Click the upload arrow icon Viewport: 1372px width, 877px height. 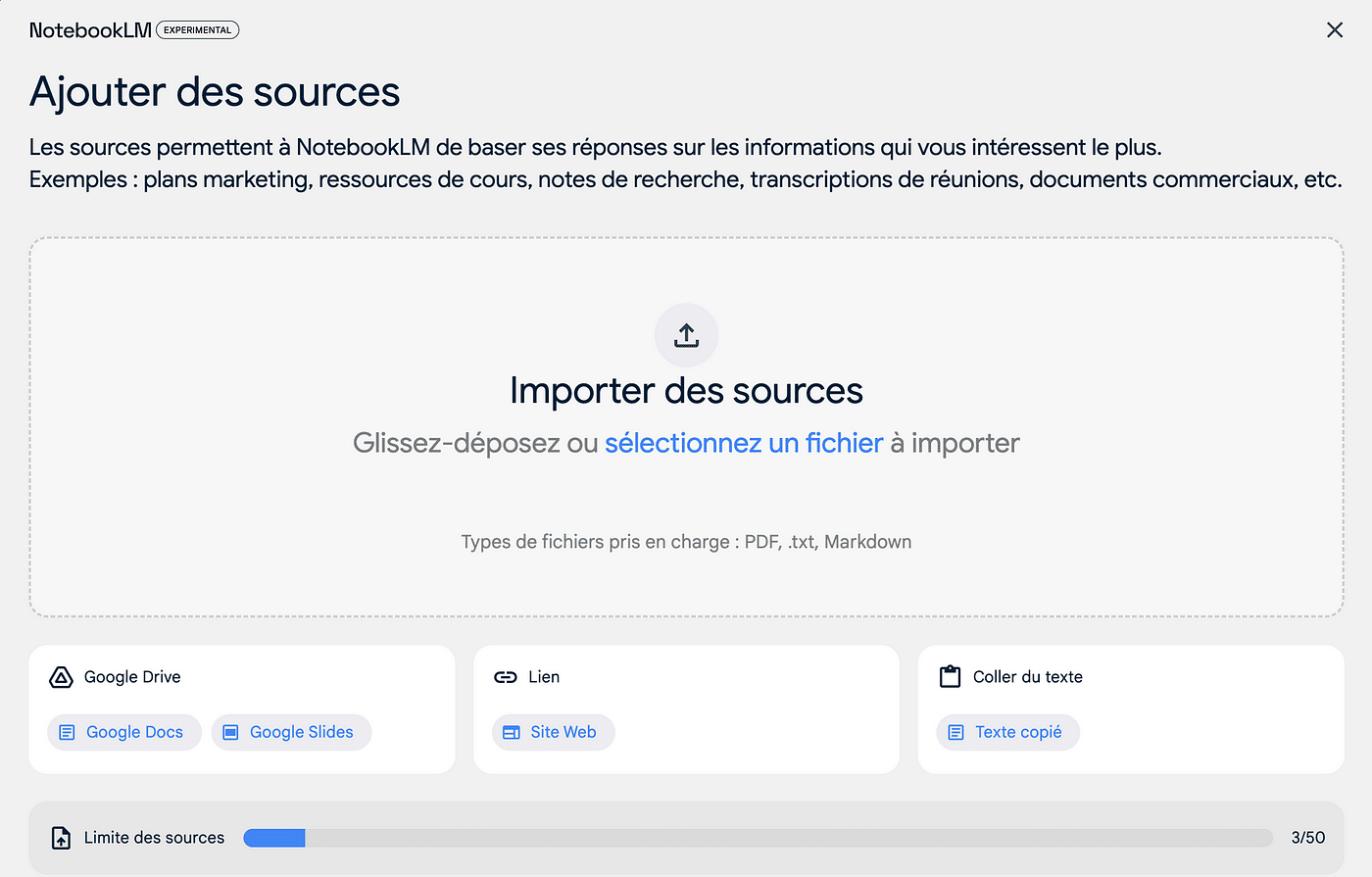686,335
